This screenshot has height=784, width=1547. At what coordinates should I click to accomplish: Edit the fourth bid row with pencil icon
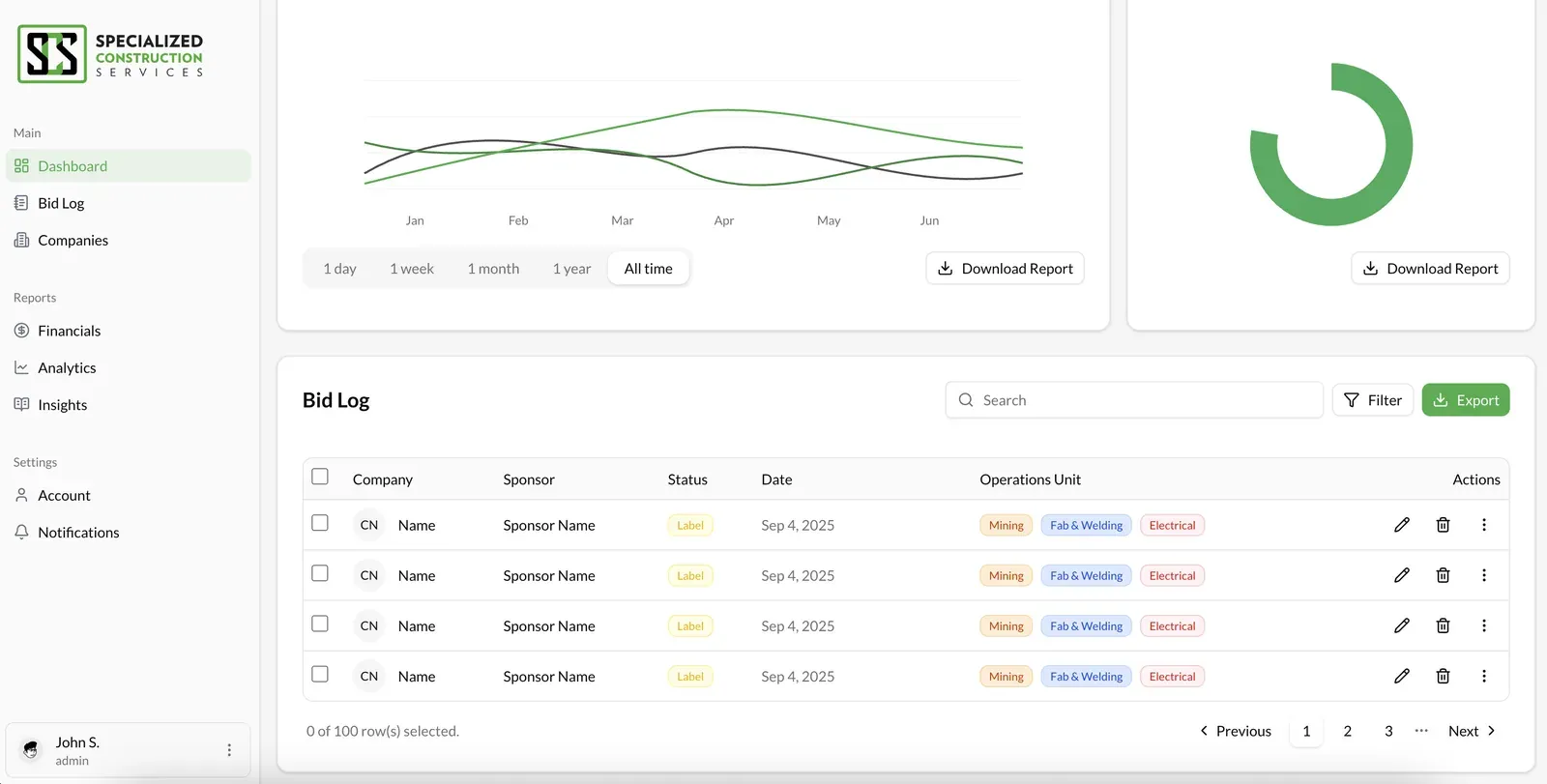click(1402, 676)
